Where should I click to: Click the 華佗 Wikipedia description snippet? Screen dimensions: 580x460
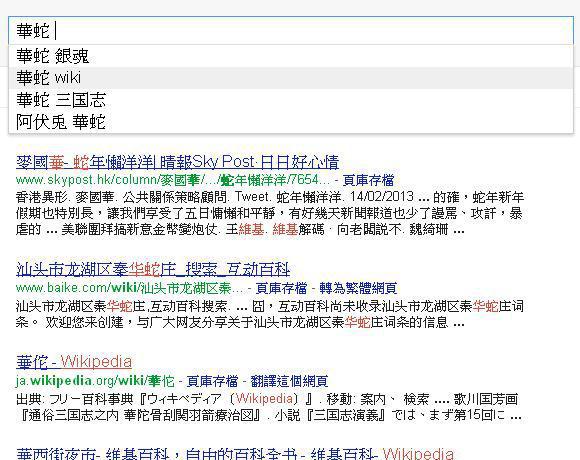coord(269,407)
